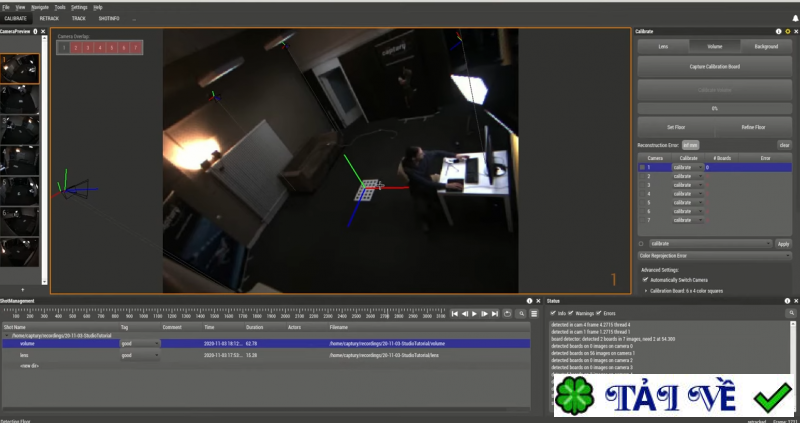Screen dimensions: 800x423
Task: Click the Capture Calibration Board button
Action: point(715,66)
